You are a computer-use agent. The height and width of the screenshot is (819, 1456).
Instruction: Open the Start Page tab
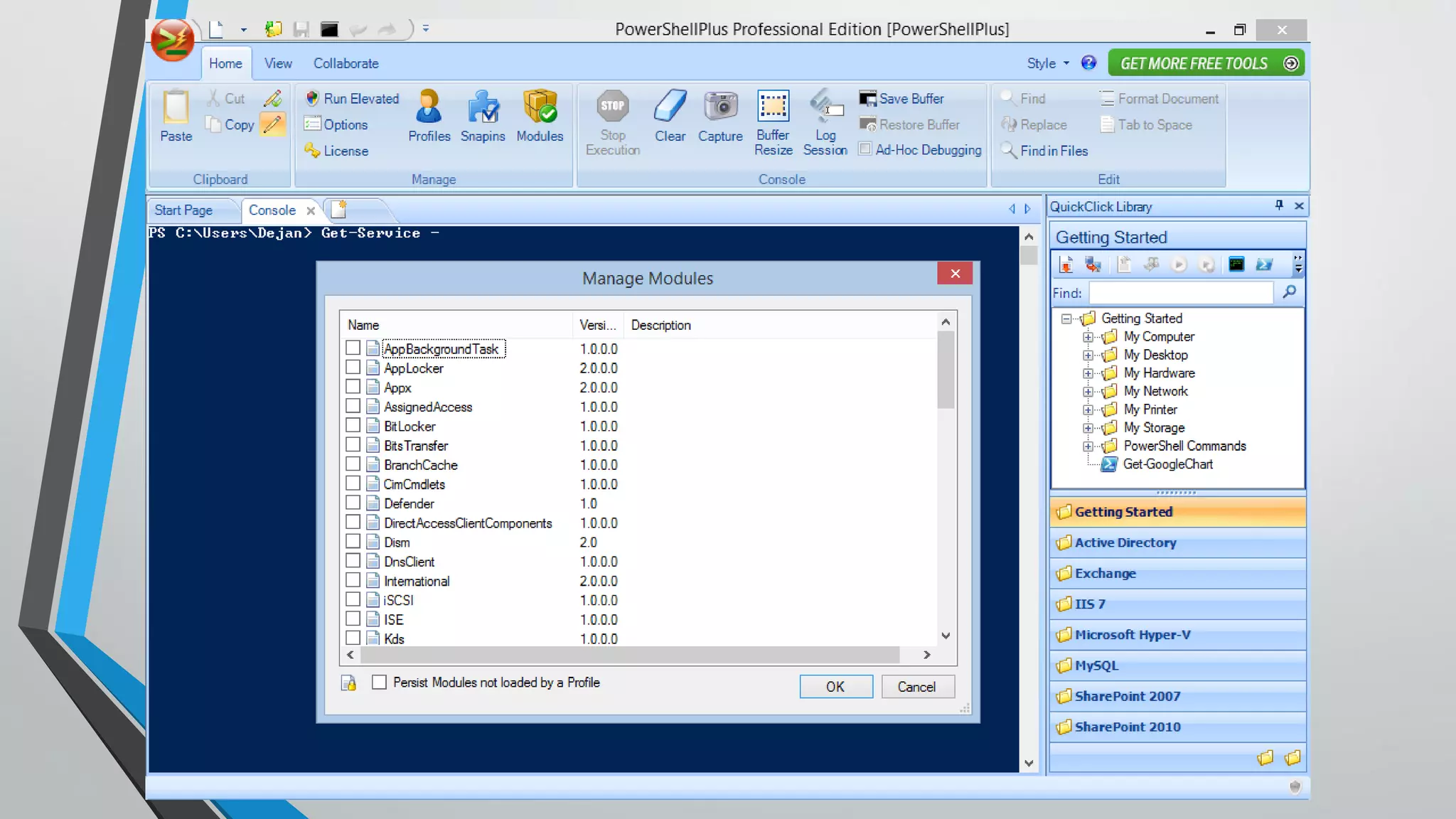point(183,210)
